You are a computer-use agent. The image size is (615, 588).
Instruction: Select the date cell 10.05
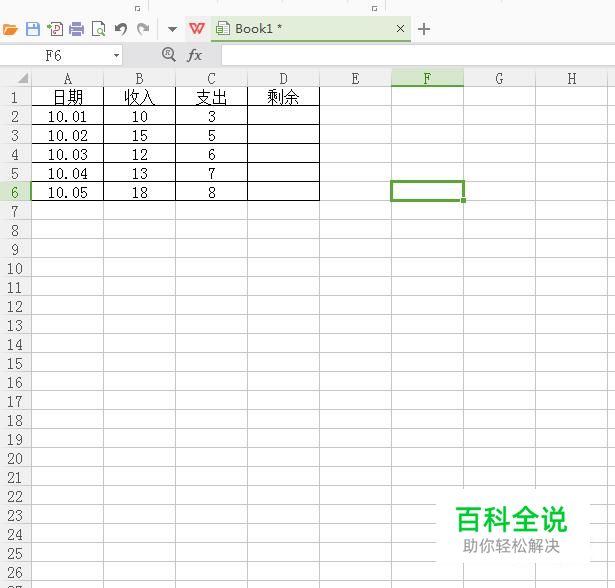[67, 192]
